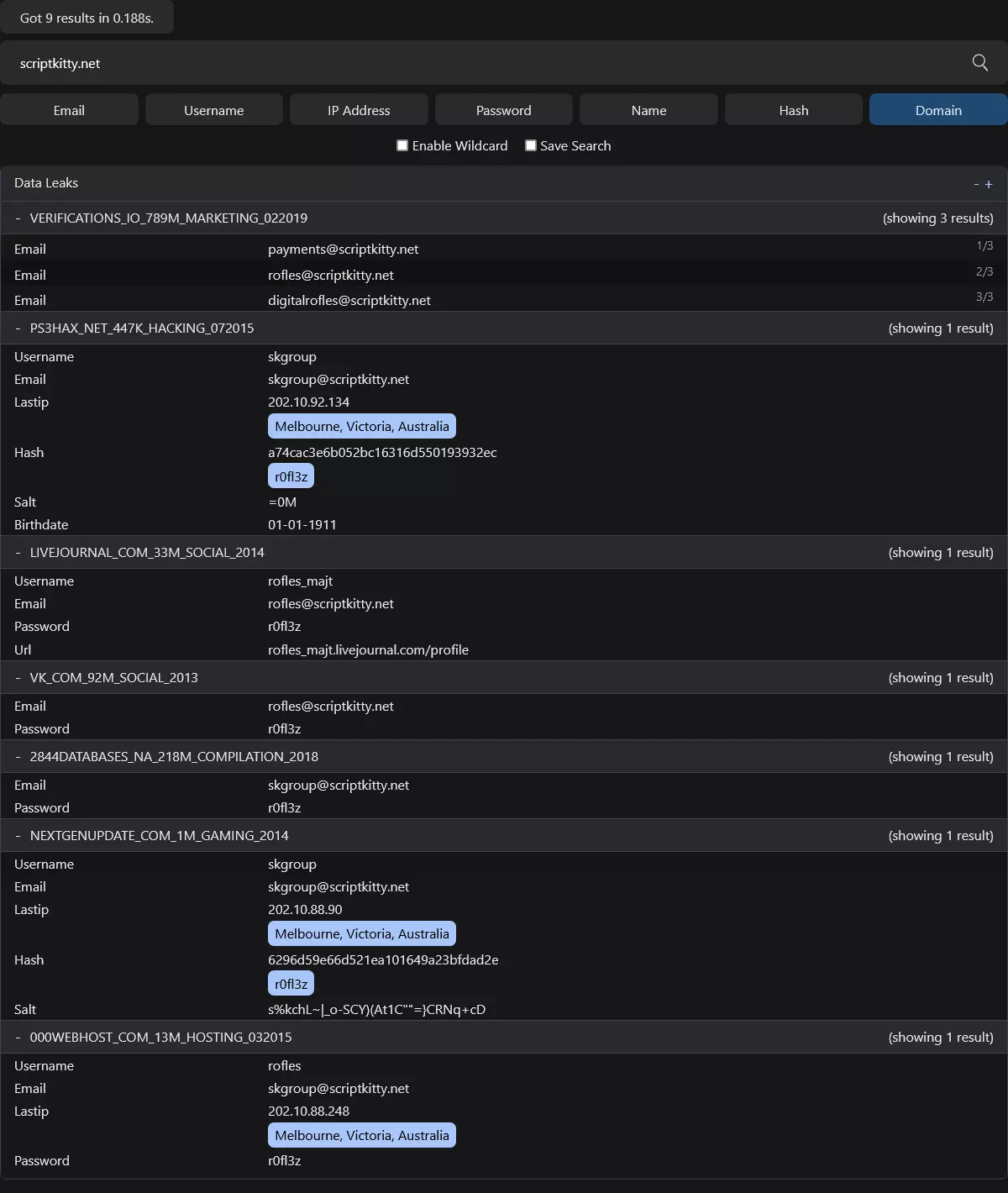The image size is (1008, 1193).
Task: Click Melbourne location tag under 202.10.88.248
Action: [362, 1135]
